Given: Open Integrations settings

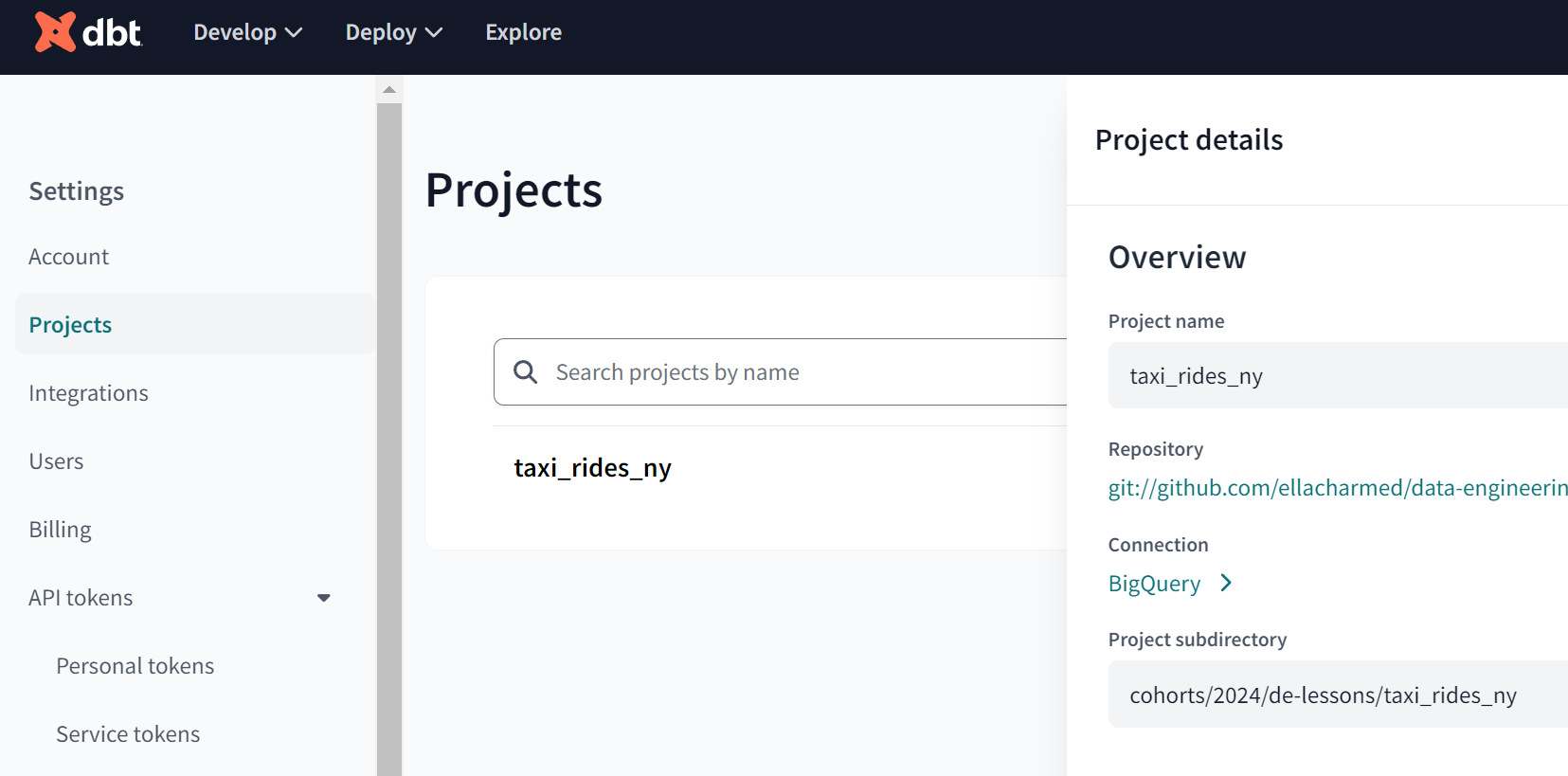Looking at the screenshot, I should coord(88,393).
